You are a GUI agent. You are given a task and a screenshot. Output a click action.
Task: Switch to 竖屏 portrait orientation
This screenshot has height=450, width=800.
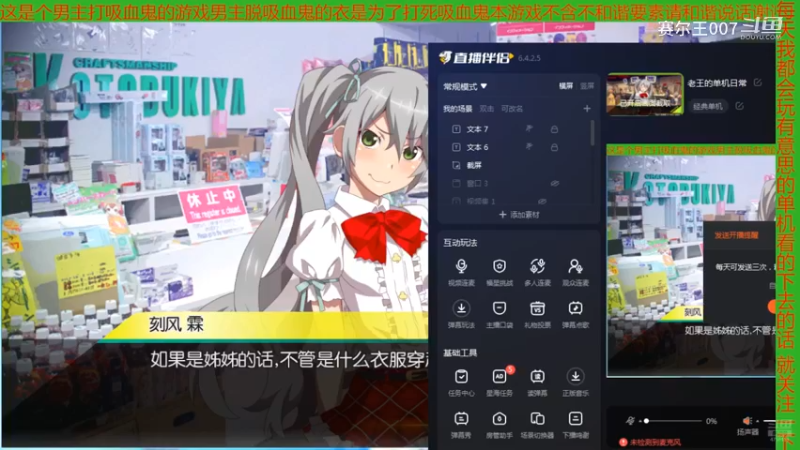tap(587, 86)
